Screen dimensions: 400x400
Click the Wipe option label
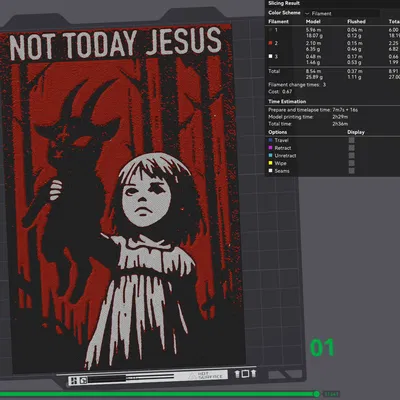(x=280, y=163)
